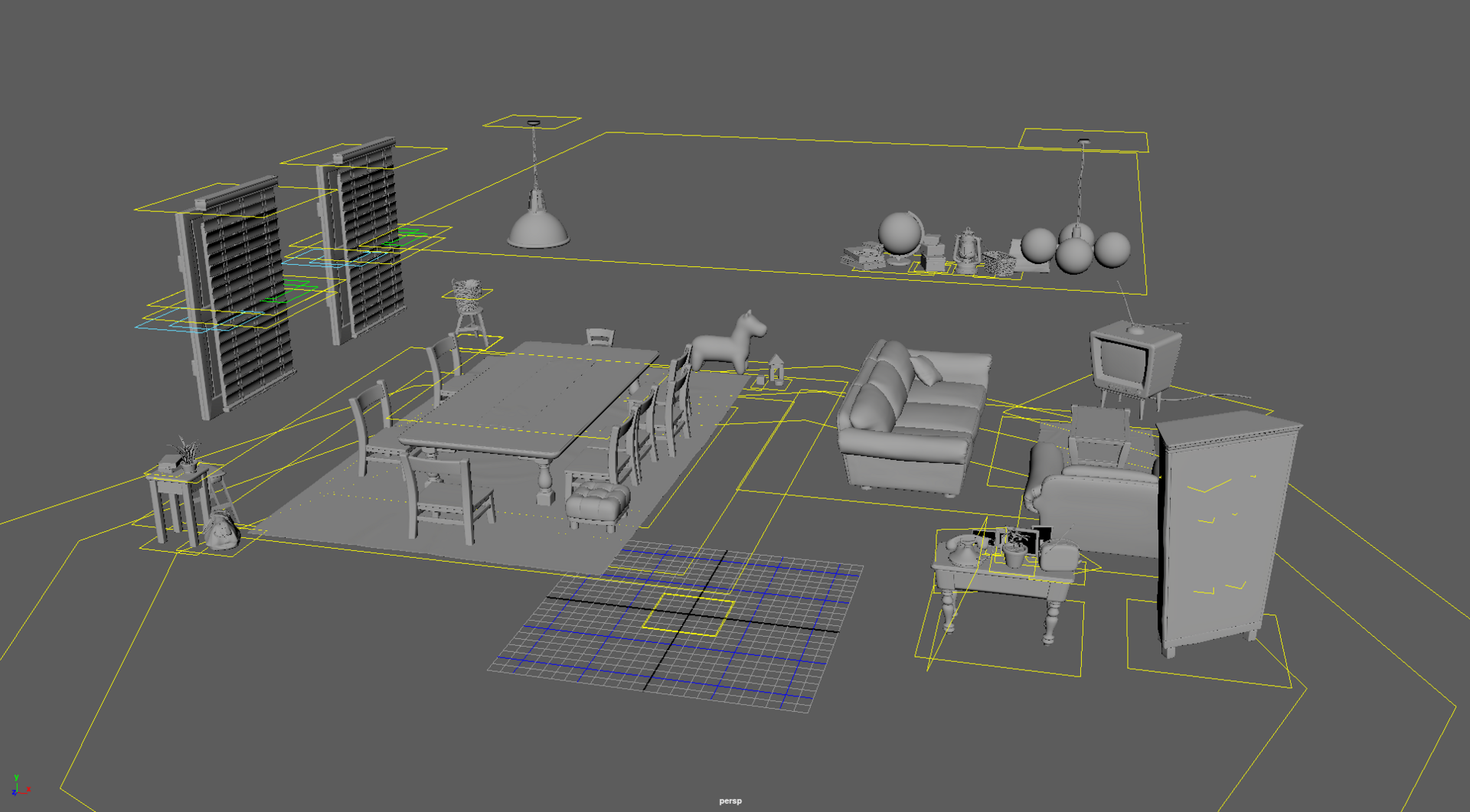Select the left window shutter

tap(239, 298)
